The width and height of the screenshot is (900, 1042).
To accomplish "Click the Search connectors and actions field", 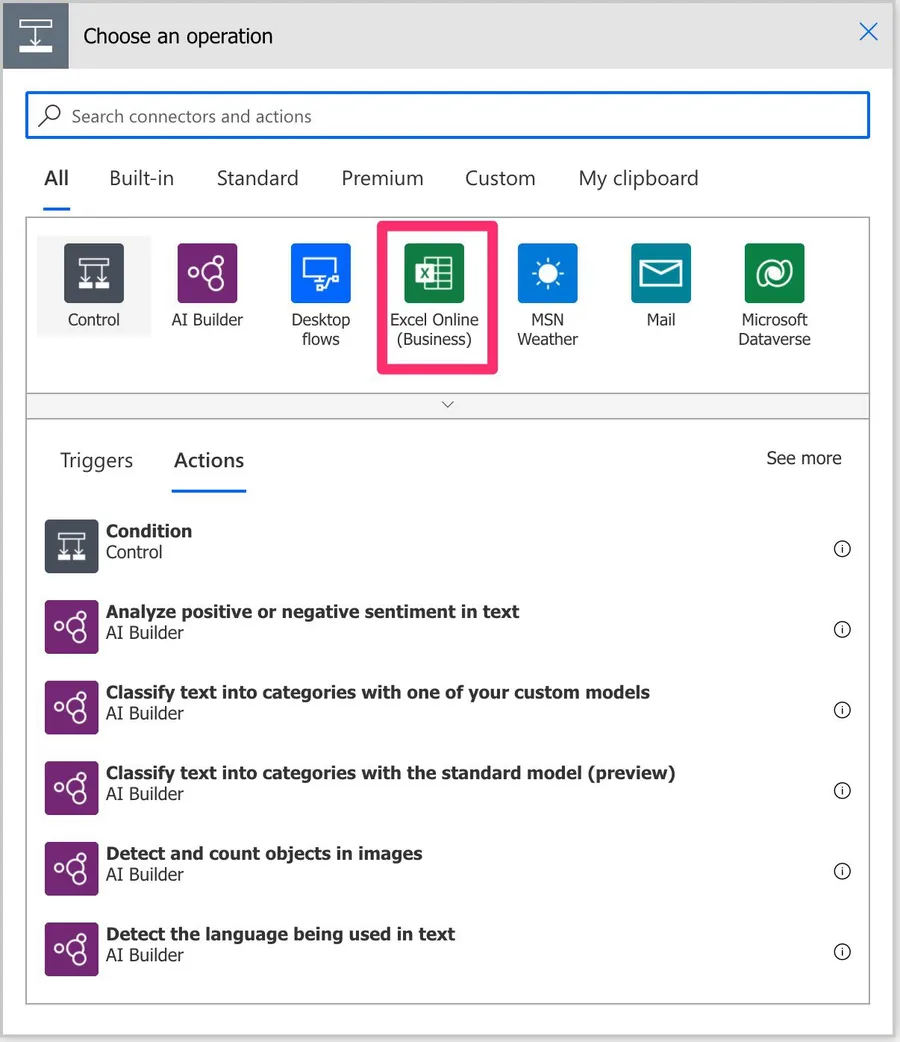I will (447, 116).
